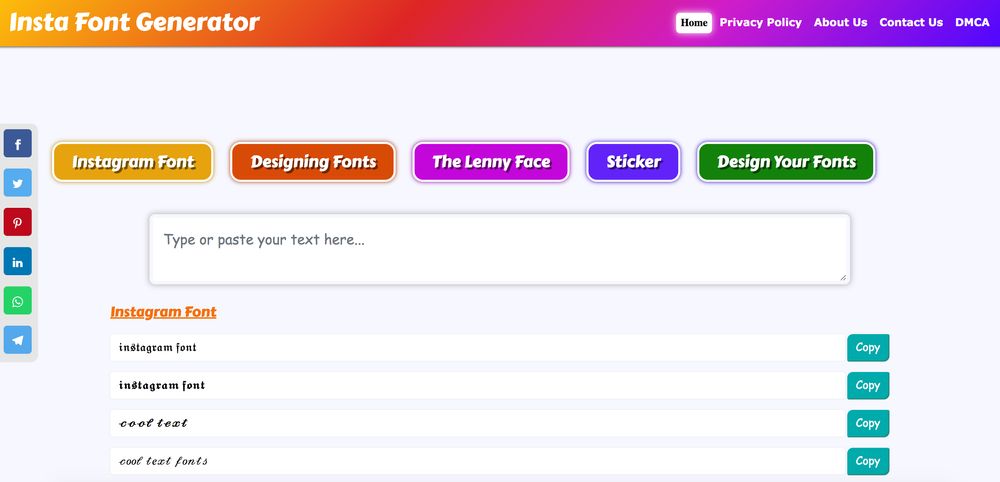Copy the 'cool text fonts' result
Viewport: 1000px width, 482px height.
tap(868, 461)
